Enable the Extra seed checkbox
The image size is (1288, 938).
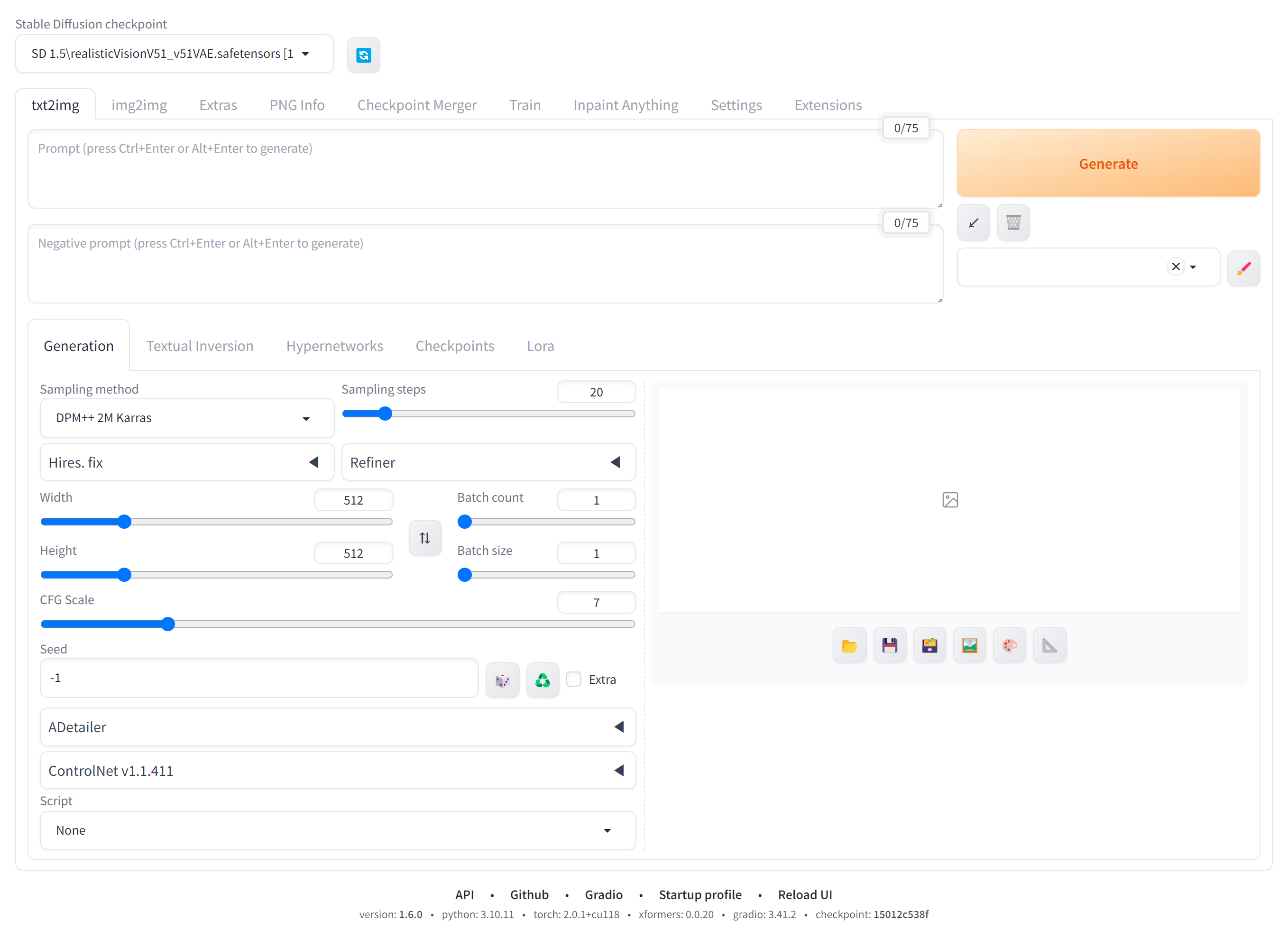pos(574,679)
